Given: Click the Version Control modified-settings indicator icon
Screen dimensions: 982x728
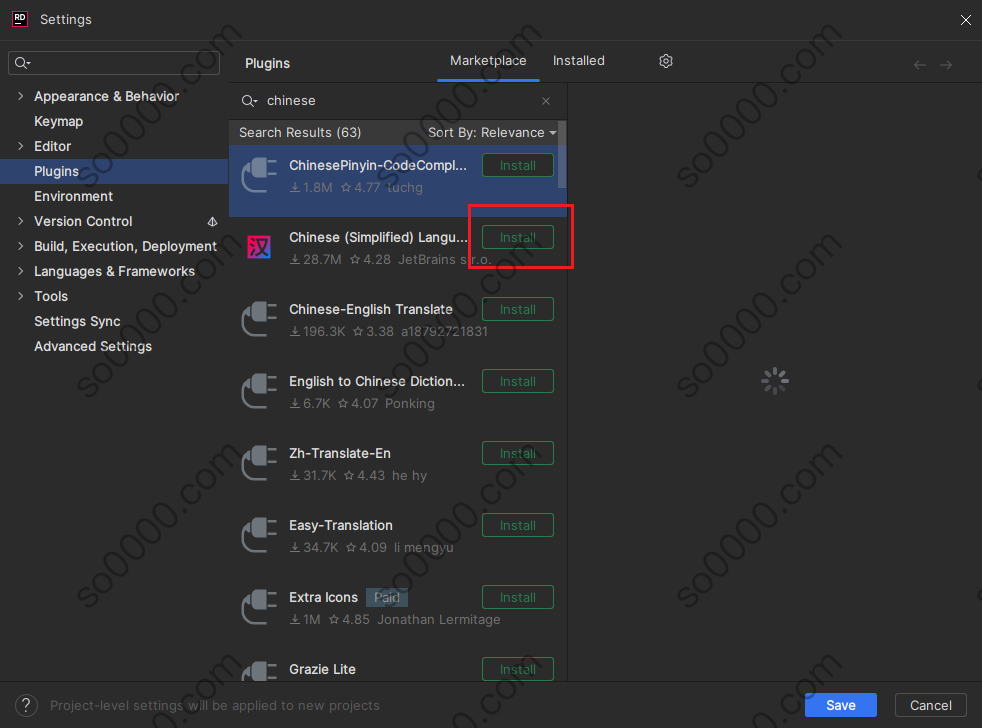Looking at the screenshot, I should tap(212, 221).
